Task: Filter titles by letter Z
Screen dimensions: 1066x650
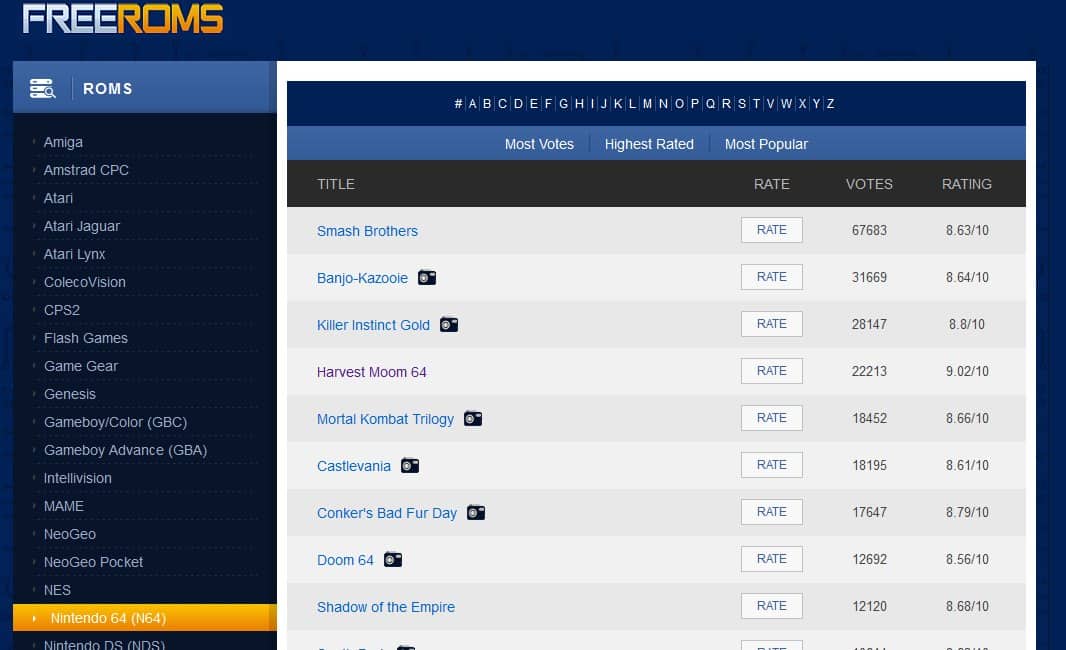Action: click(x=830, y=103)
